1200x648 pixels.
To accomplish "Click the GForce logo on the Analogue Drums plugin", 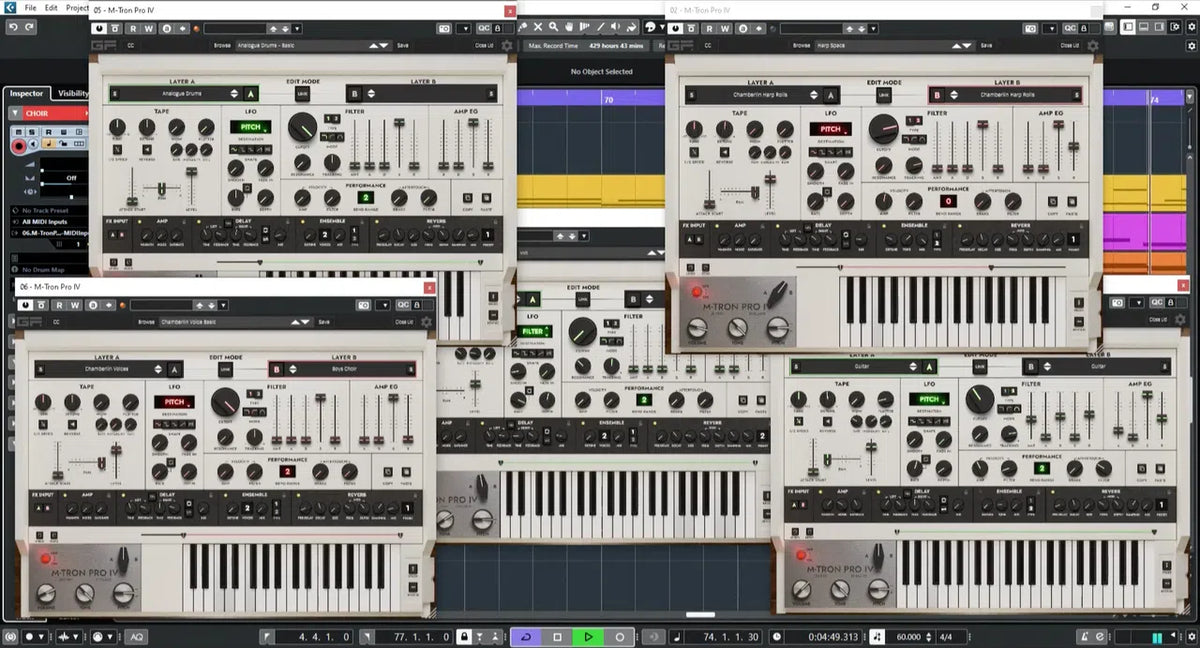I will pos(106,45).
